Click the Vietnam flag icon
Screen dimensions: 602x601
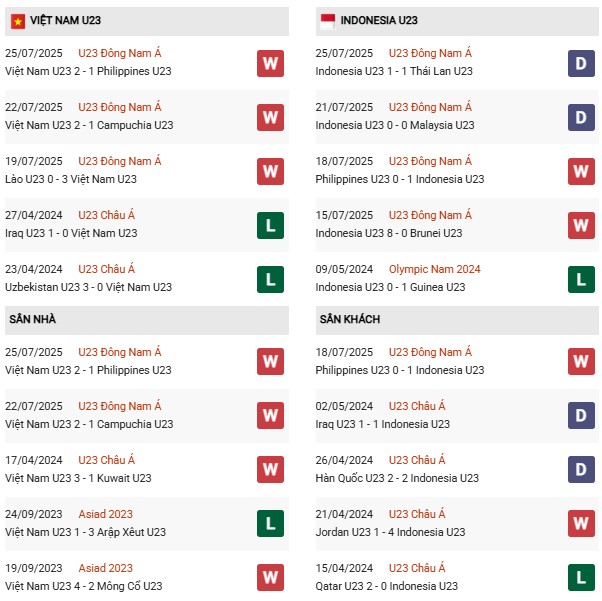pos(18,20)
